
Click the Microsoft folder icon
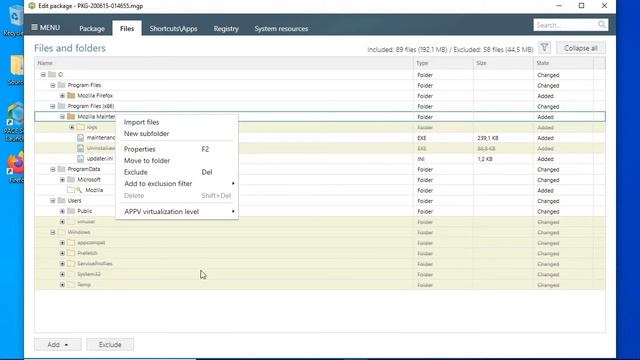71,180
